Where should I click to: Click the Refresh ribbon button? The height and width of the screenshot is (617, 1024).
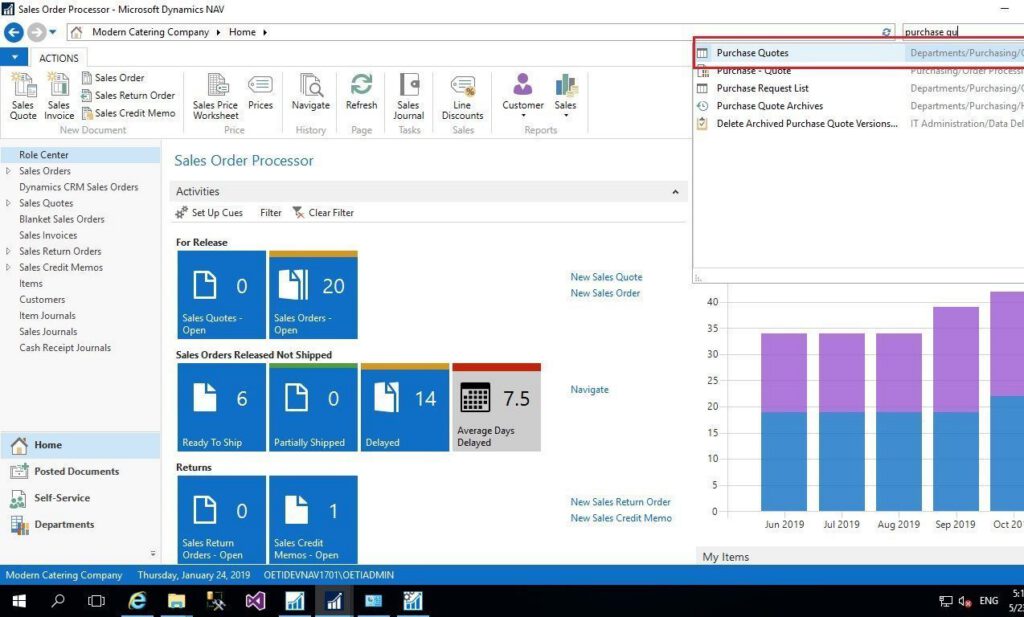coord(361,91)
